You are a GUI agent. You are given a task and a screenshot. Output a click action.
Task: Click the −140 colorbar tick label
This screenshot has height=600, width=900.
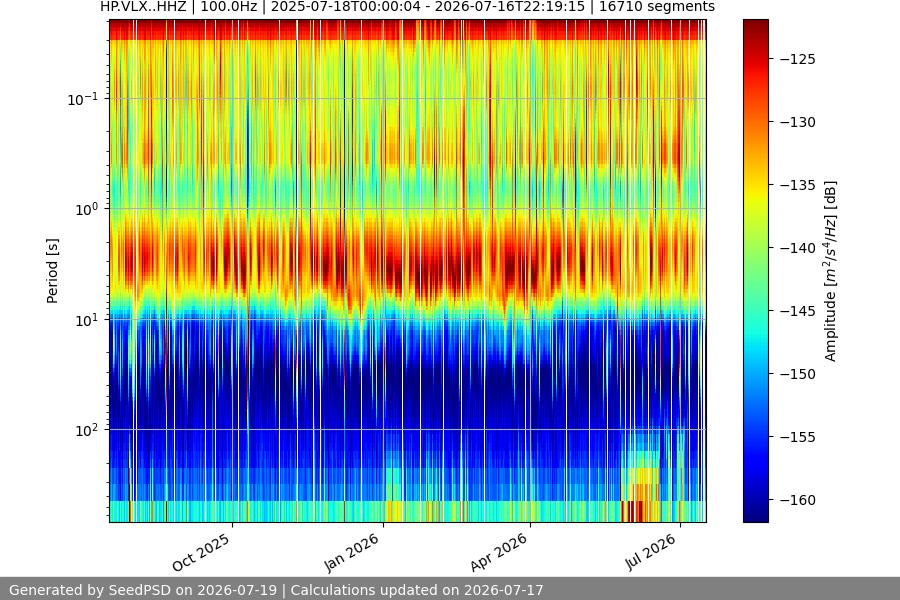(798, 248)
